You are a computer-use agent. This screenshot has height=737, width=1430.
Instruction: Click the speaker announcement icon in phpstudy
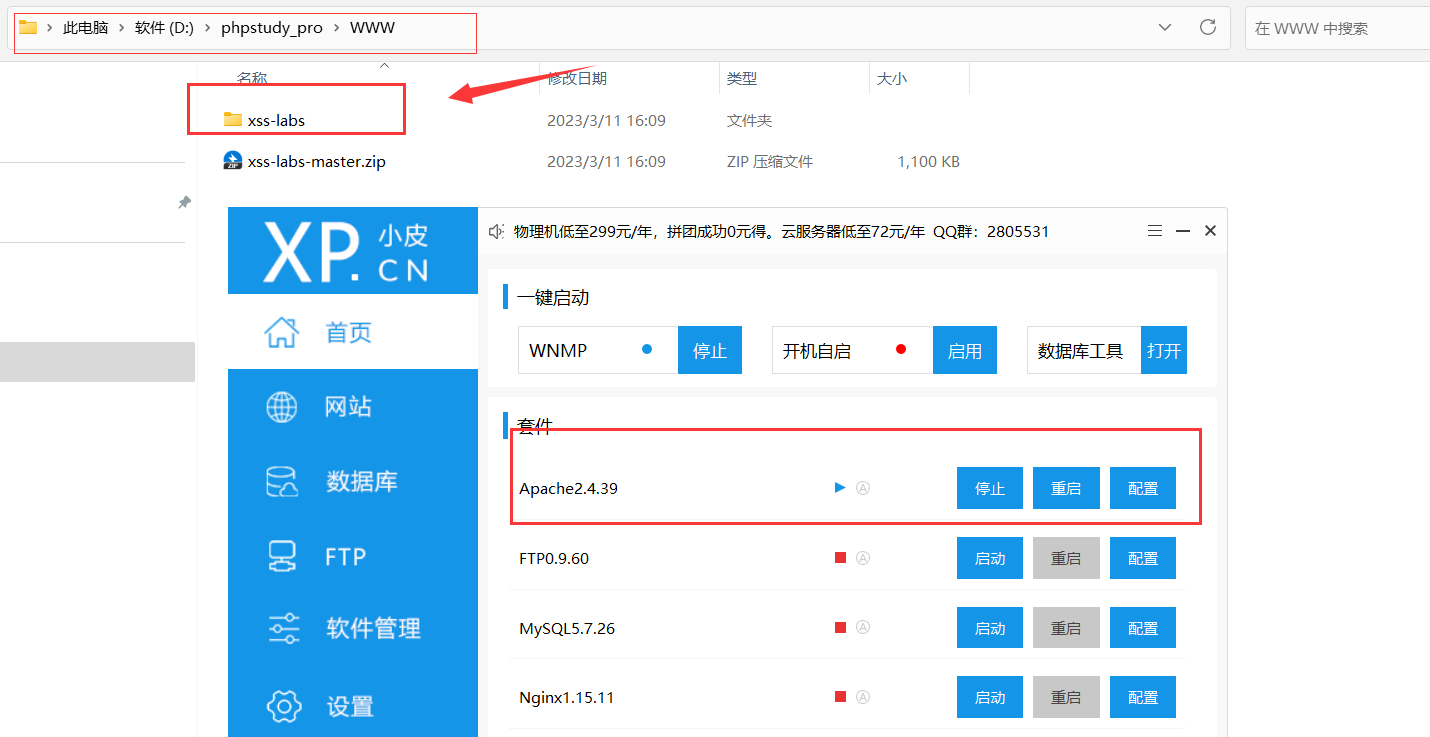pos(497,231)
